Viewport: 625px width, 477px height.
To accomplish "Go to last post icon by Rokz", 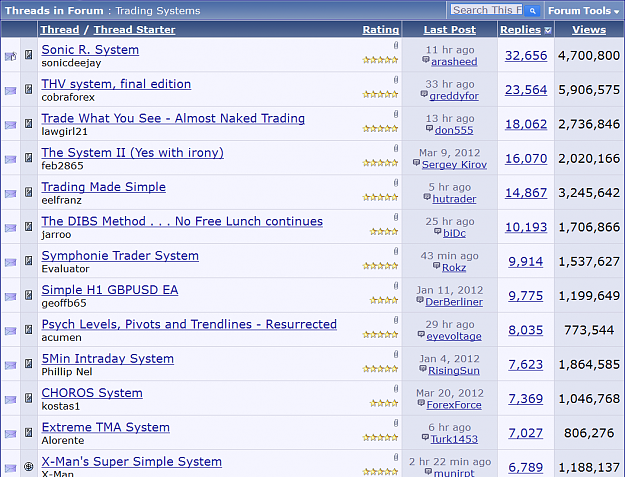I will (x=436, y=266).
